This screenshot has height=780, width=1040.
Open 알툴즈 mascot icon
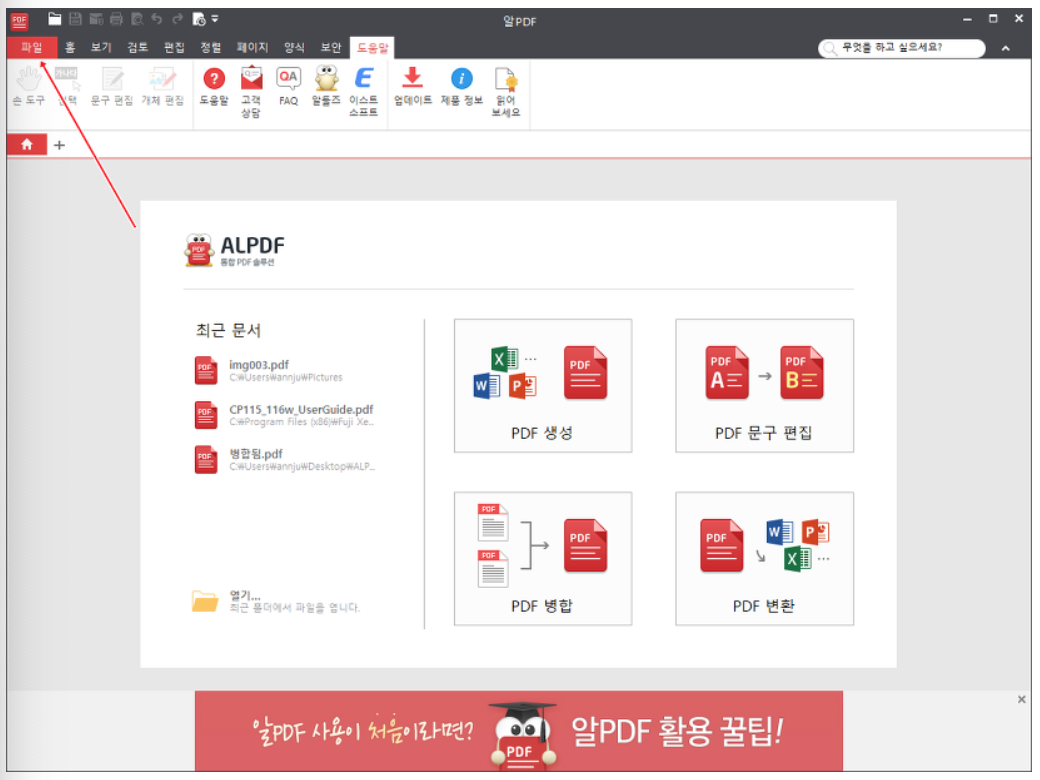326,86
